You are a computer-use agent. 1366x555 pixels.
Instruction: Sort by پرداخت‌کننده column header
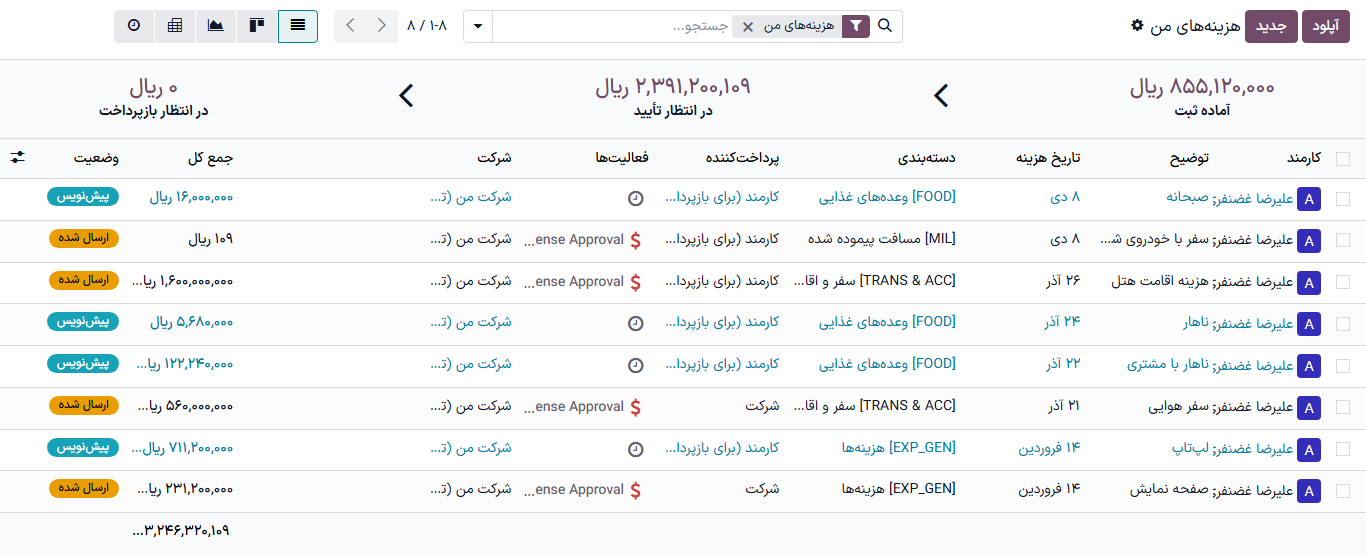point(742,158)
